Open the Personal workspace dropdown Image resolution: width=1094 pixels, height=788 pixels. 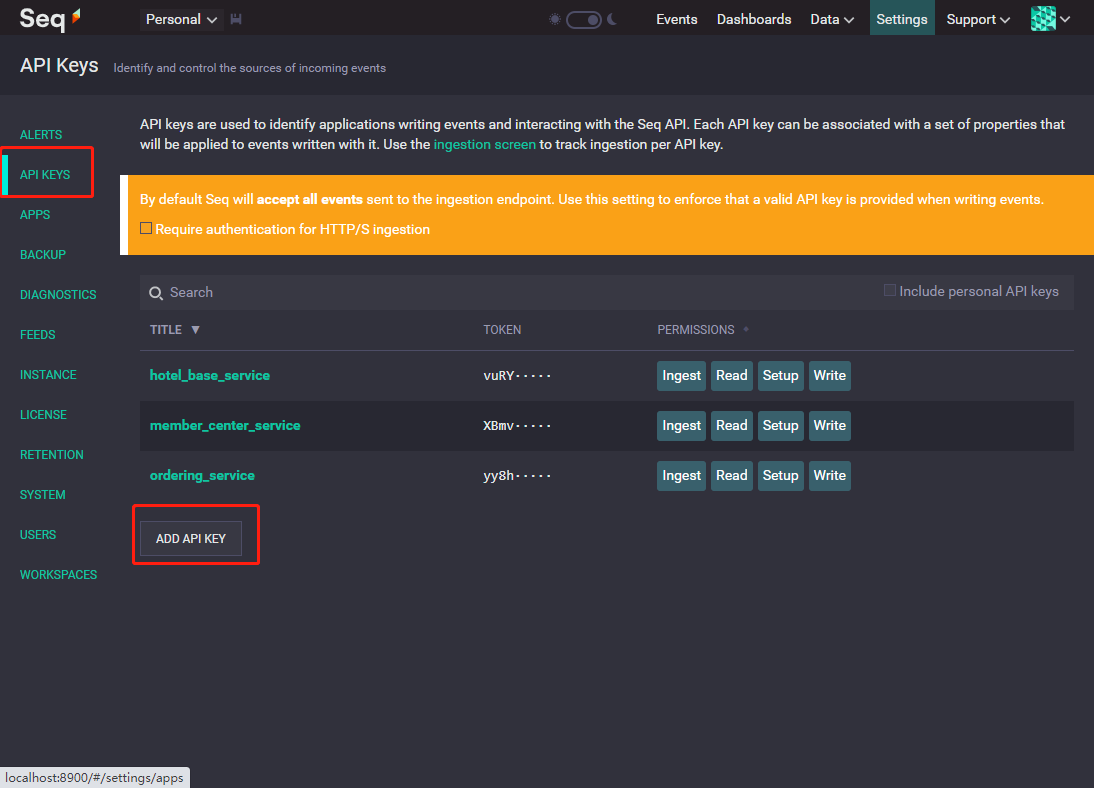[x=181, y=20]
